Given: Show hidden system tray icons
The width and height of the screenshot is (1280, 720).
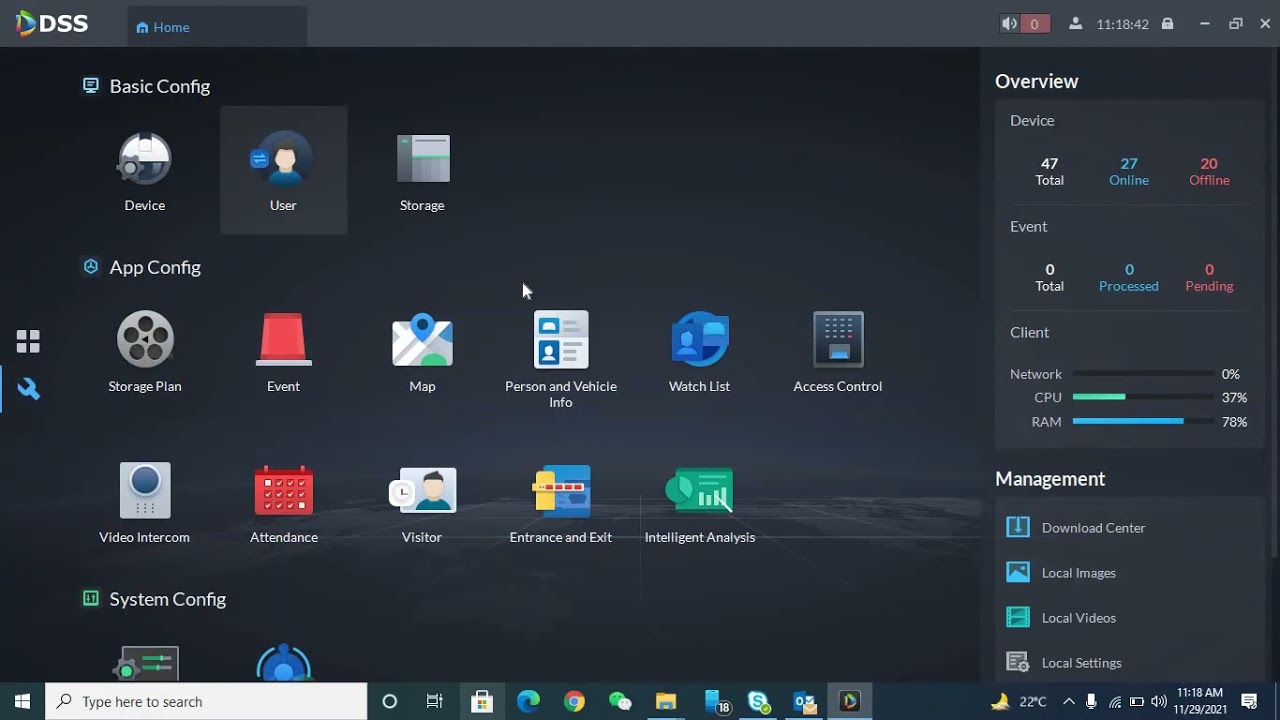Looking at the screenshot, I should 1068,702.
